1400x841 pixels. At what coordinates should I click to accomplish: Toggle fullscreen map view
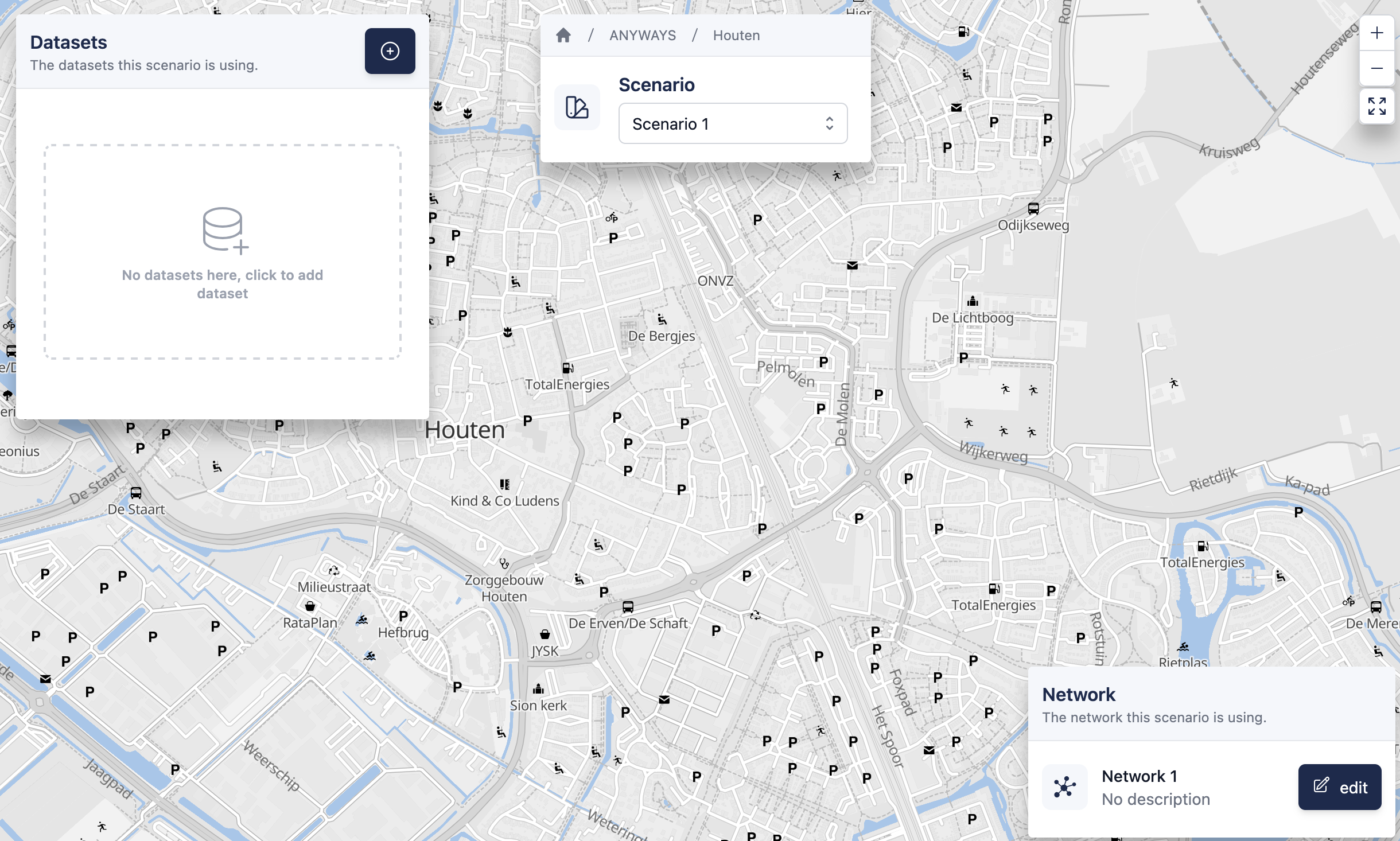(x=1376, y=106)
